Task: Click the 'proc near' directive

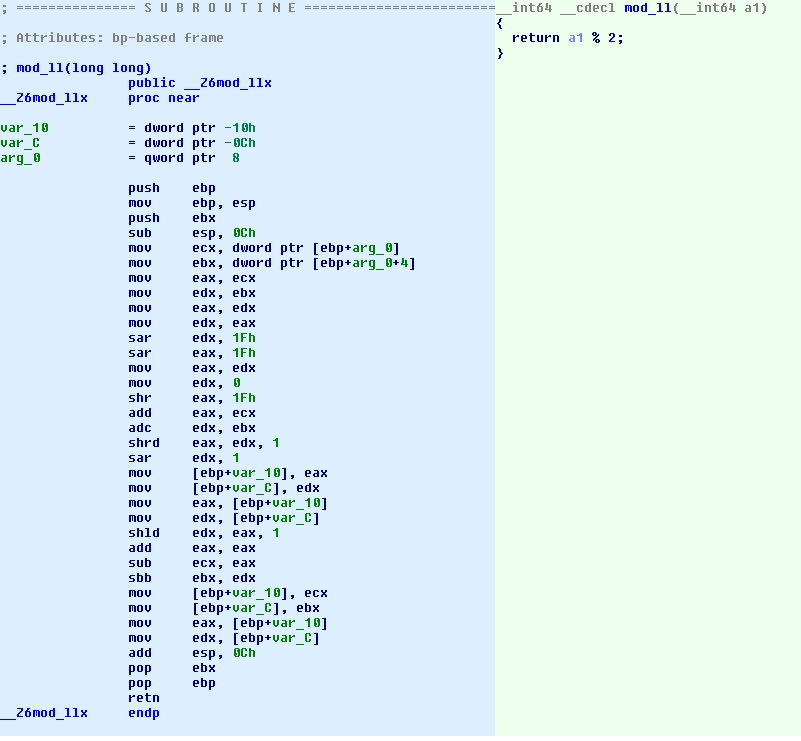Action: (x=163, y=98)
